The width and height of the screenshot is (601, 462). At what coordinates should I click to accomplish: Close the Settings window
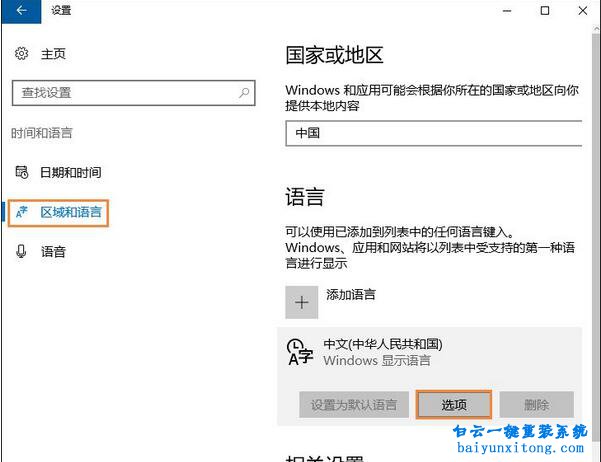tap(583, 11)
